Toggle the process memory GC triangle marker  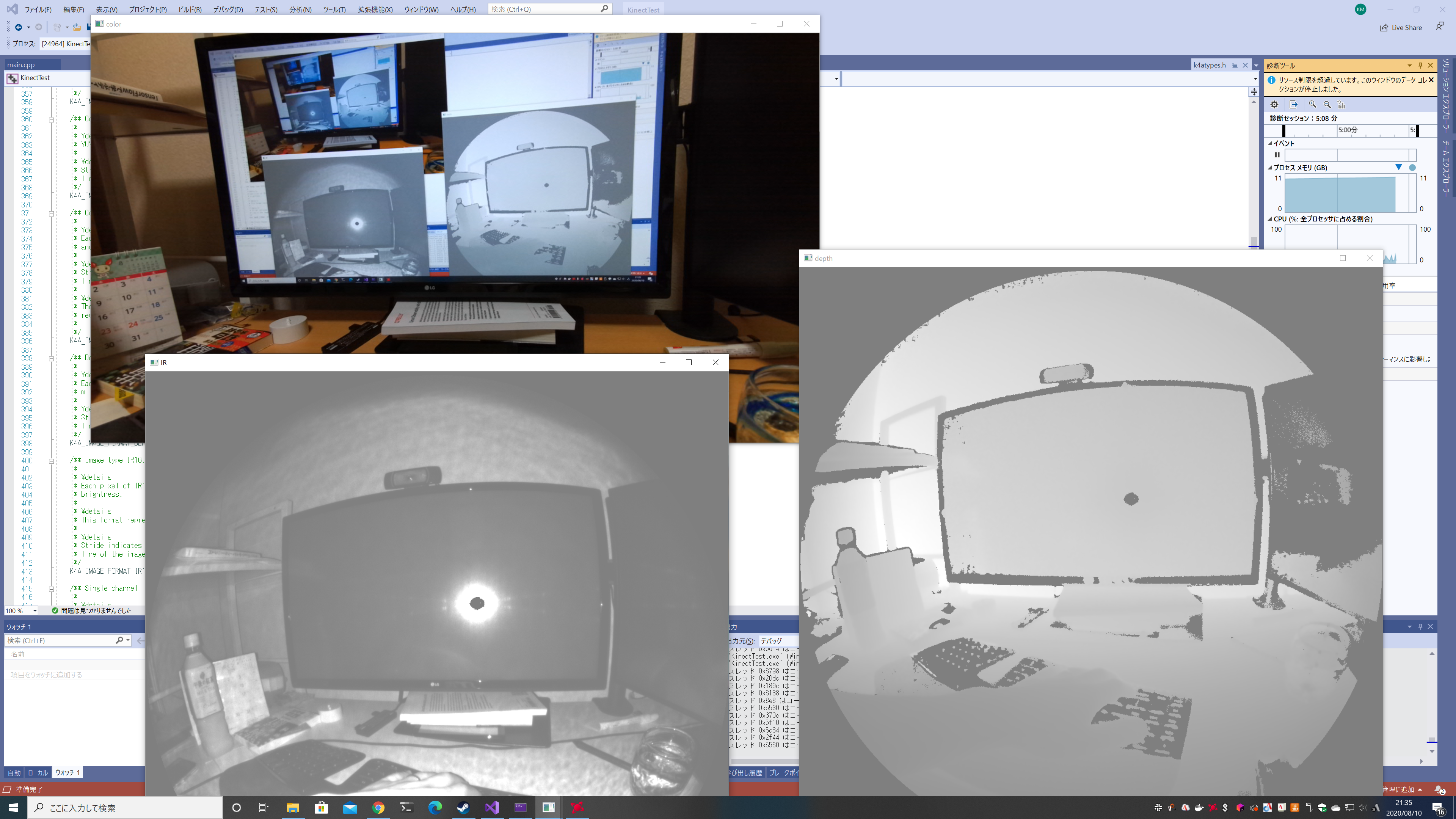pos(1398,167)
